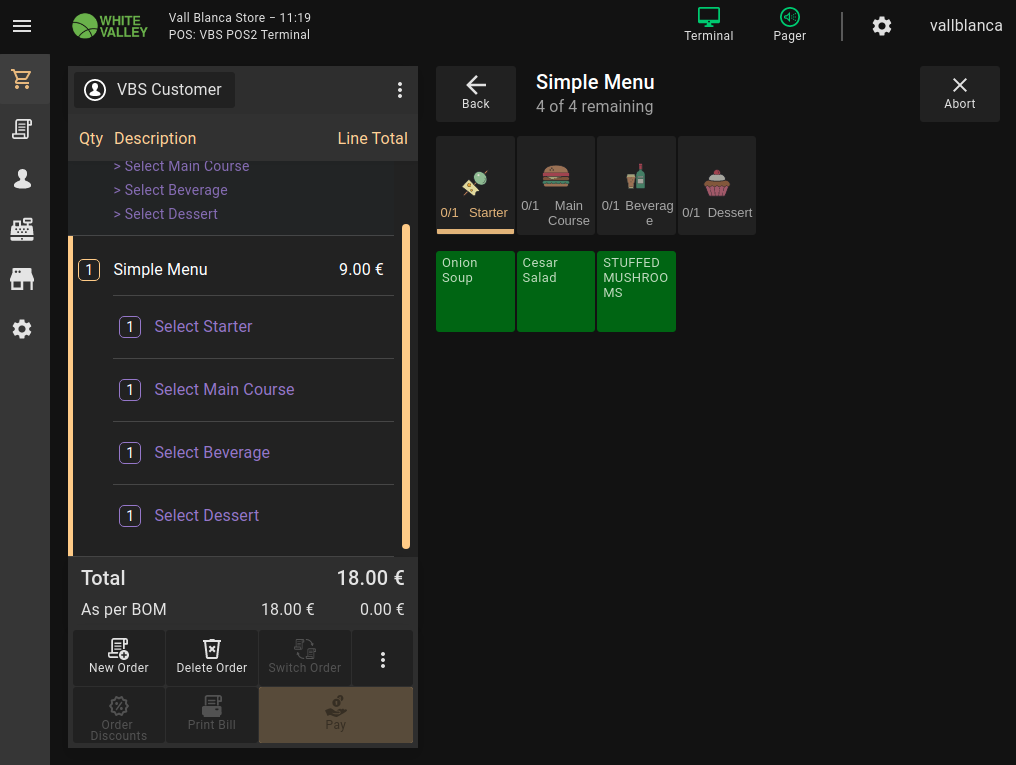Click the As per BOM label

[x=124, y=610]
